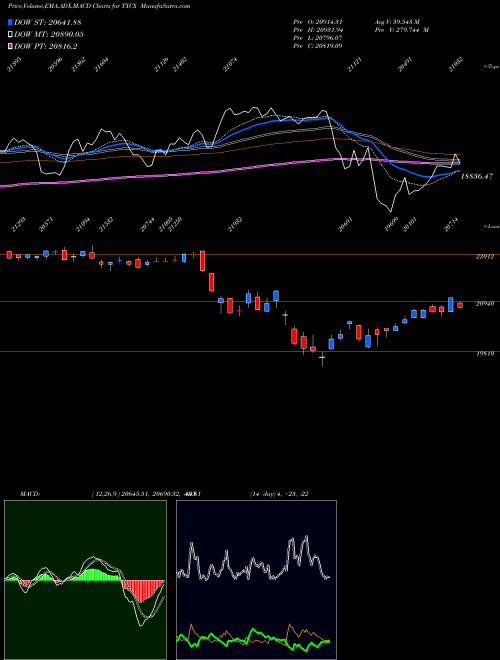Click the 21126 tops label

point(161,64)
